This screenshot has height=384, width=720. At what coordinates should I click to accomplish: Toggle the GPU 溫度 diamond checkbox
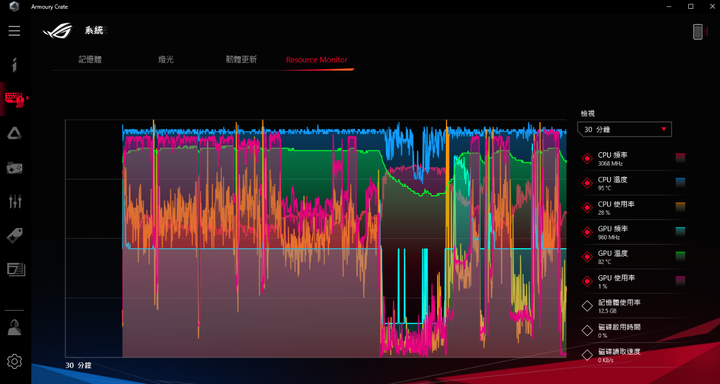coord(587,257)
